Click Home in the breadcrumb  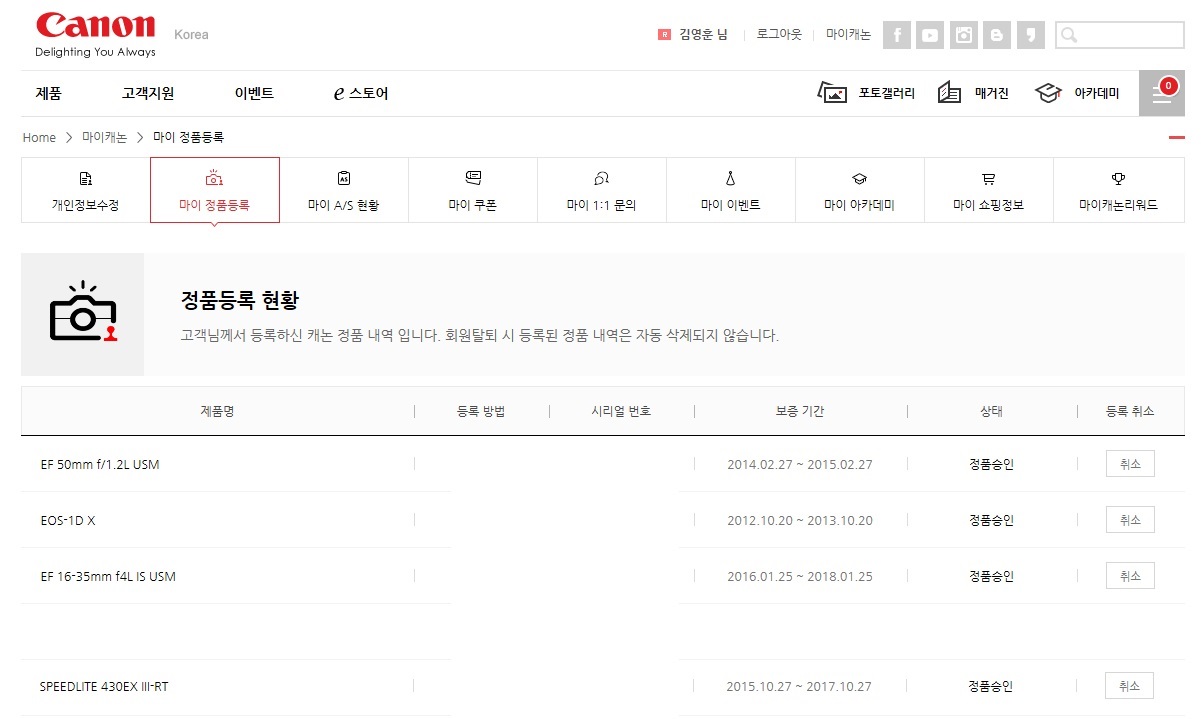(x=39, y=137)
